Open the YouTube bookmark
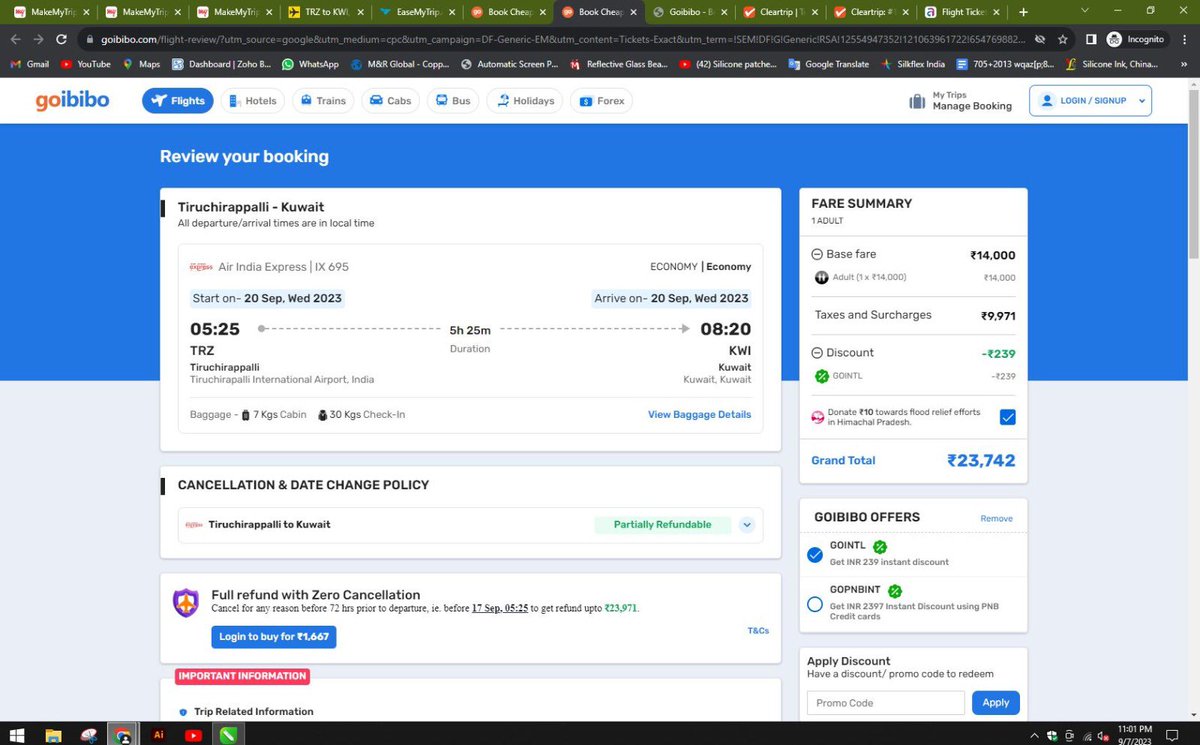 click(x=86, y=64)
